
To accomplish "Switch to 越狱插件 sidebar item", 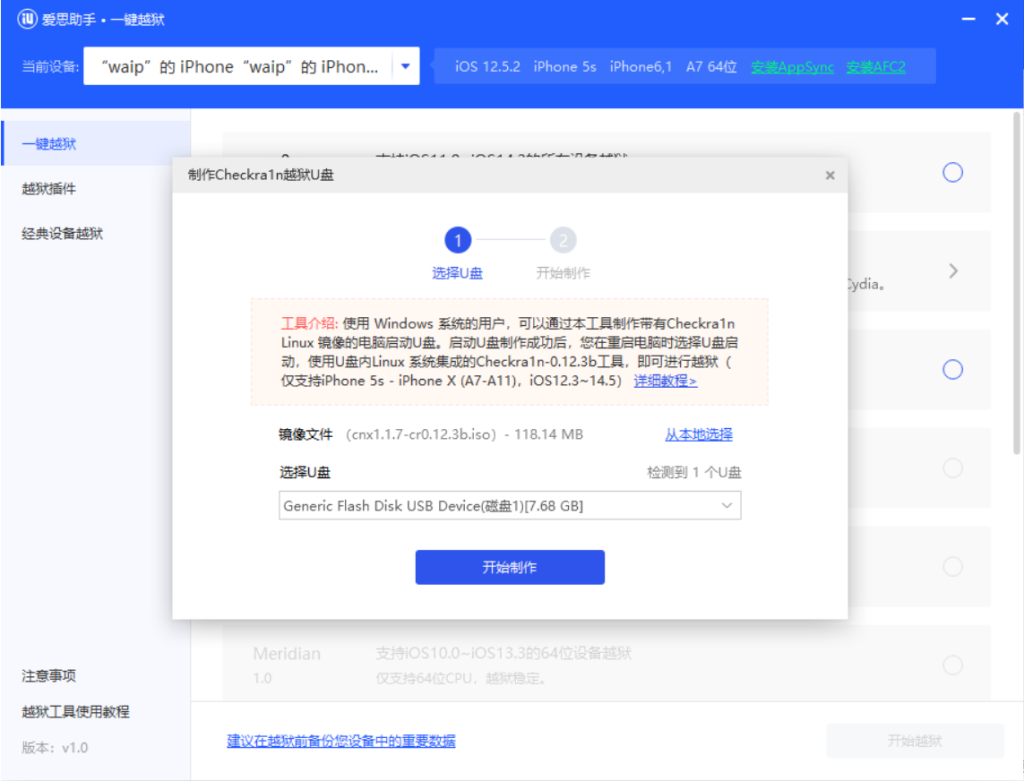I will point(50,189).
